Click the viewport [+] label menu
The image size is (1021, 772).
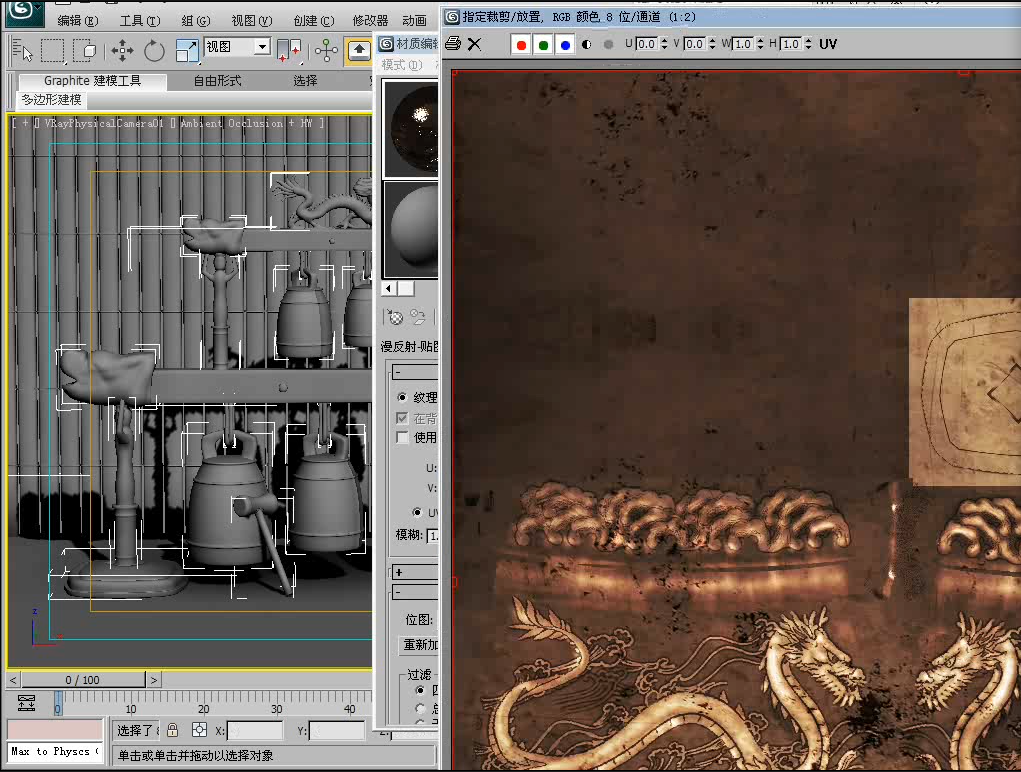coord(25,123)
